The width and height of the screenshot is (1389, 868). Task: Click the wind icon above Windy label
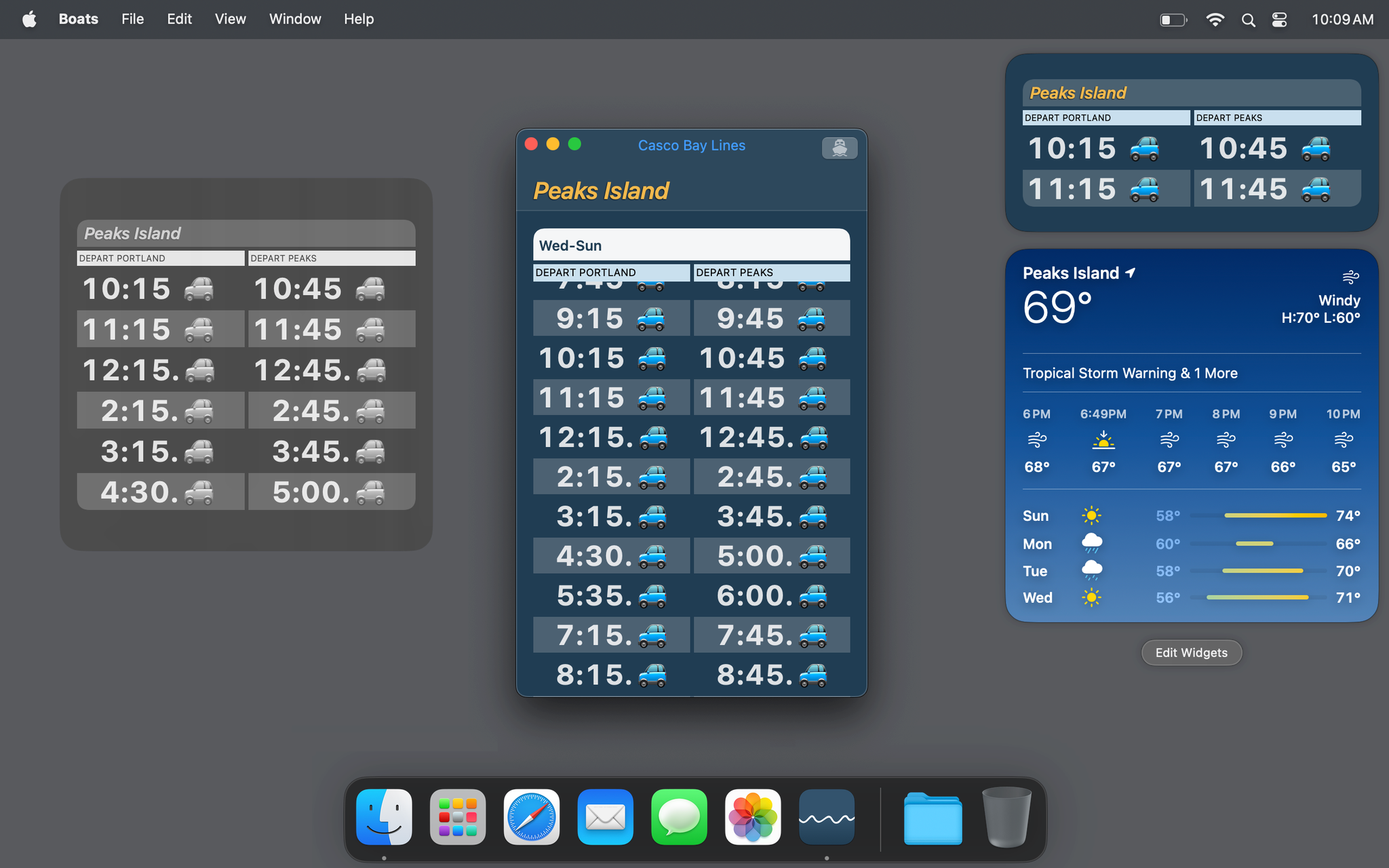coord(1350,277)
